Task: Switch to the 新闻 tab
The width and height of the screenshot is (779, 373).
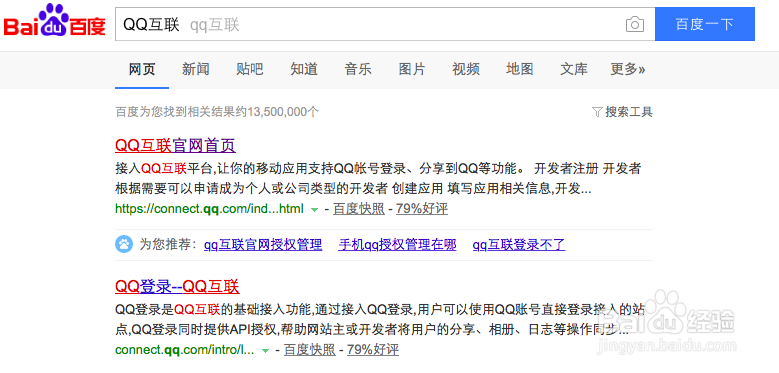Action: tap(196, 69)
